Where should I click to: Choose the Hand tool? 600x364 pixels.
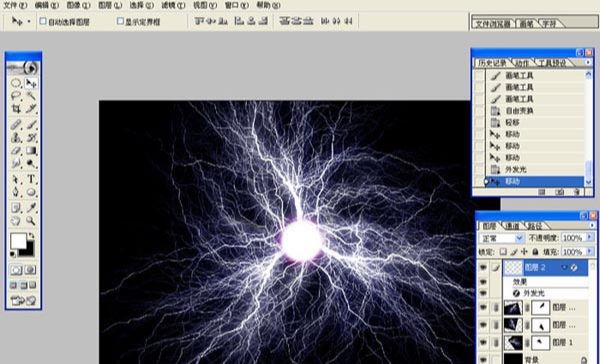16,220
